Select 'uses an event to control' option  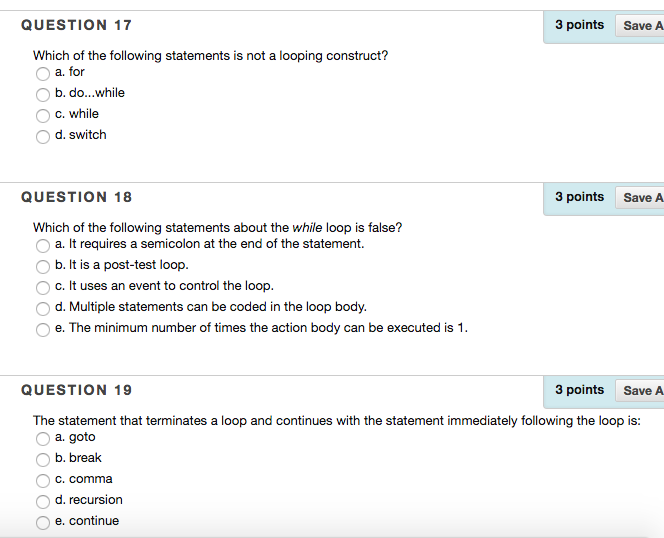coord(43,287)
